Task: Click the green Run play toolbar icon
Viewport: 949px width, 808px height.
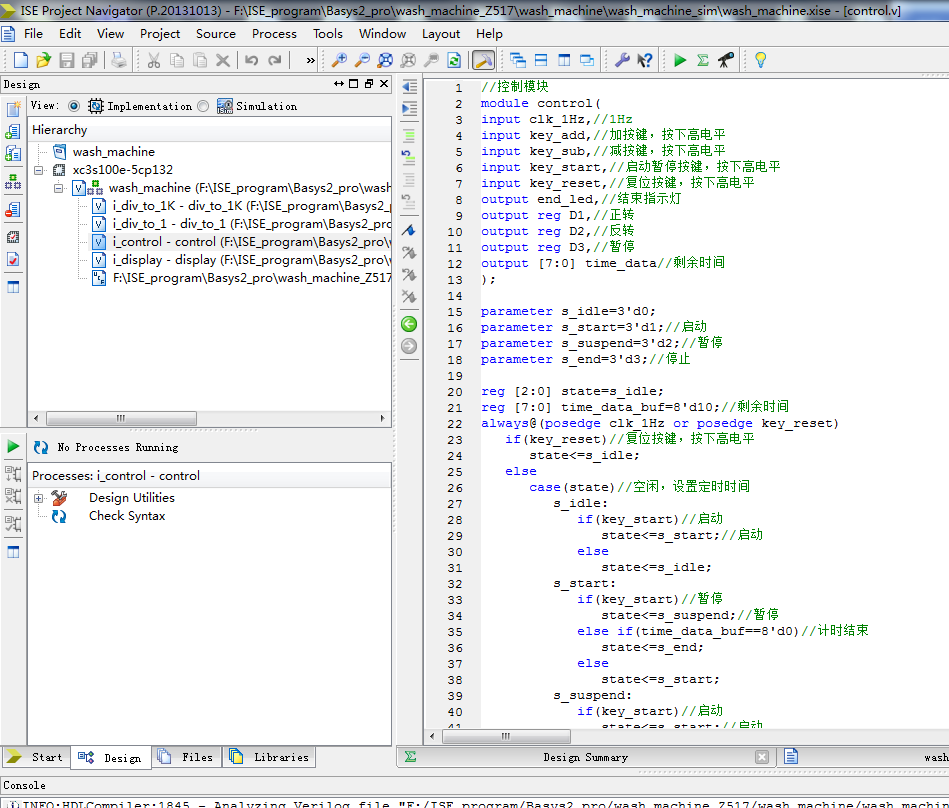Action: 680,61
